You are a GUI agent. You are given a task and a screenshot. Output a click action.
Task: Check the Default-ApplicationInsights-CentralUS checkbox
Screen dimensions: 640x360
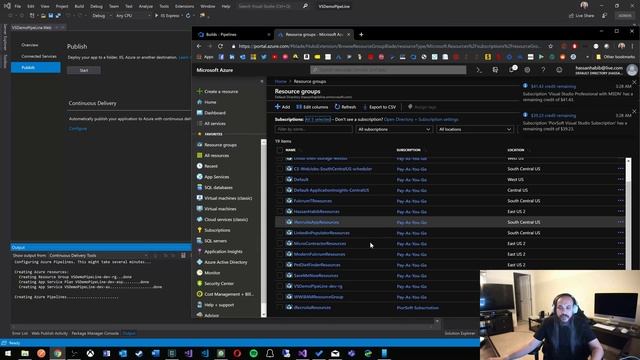pyautogui.click(x=280, y=190)
